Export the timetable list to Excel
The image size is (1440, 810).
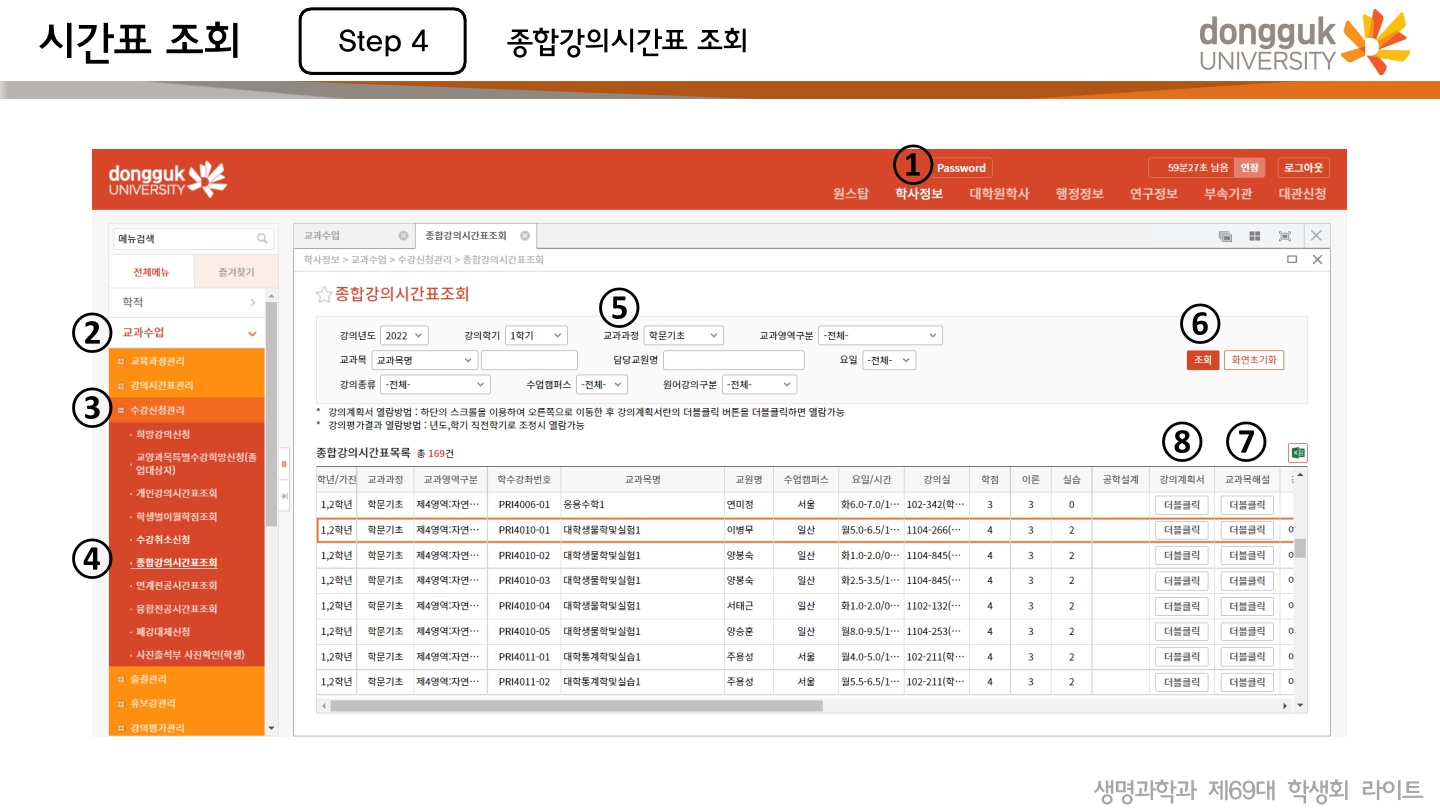point(1298,453)
